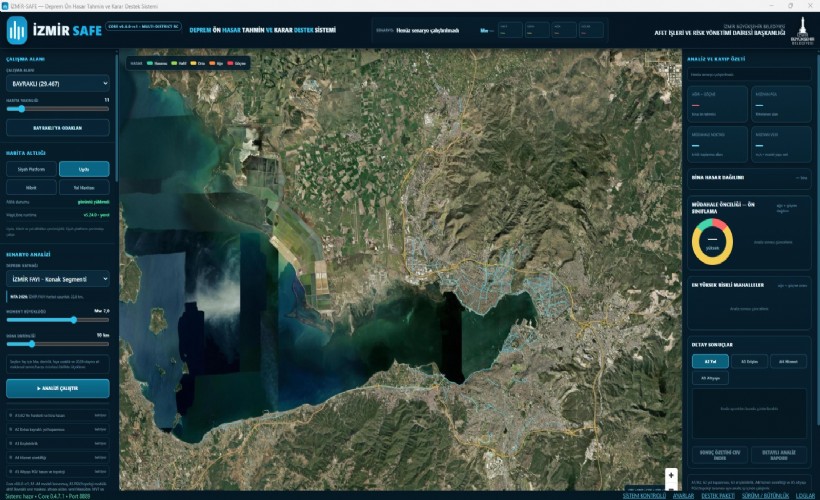Click the EN YÜKSEK RİSKLİ MAHALLELER heading
The image size is (820, 500).
[x=727, y=285]
